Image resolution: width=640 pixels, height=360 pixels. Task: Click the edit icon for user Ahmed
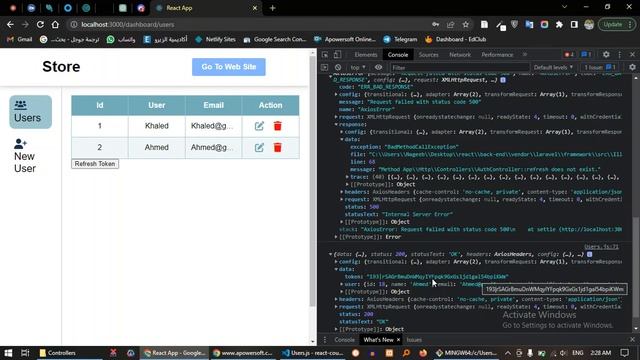coord(259,147)
